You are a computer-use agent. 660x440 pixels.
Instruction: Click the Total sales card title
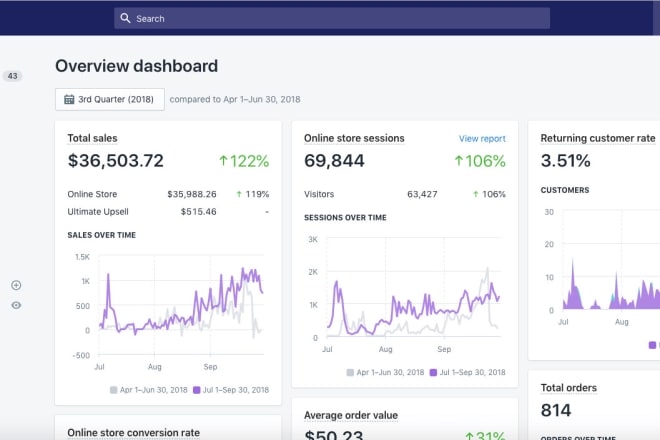pos(92,138)
